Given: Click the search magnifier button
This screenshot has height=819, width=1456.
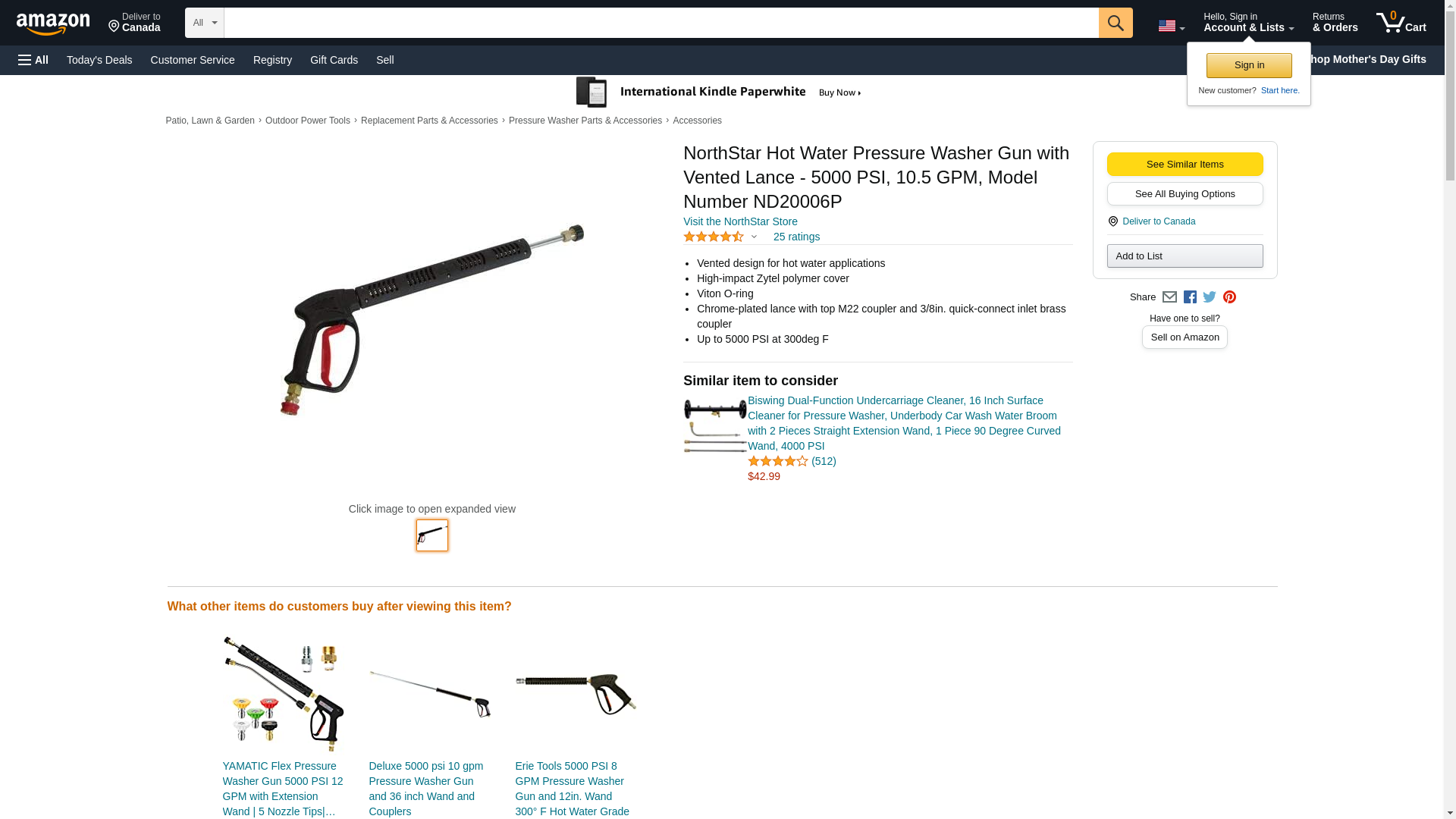Looking at the screenshot, I should click(1116, 23).
